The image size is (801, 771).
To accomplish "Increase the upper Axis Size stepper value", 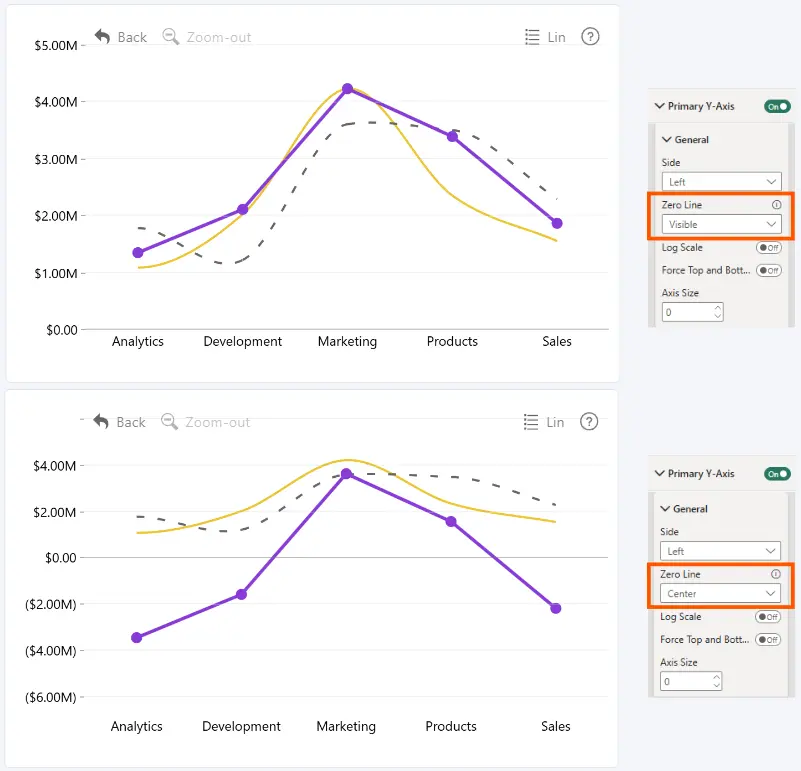I will pyautogui.click(x=718, y=308).
